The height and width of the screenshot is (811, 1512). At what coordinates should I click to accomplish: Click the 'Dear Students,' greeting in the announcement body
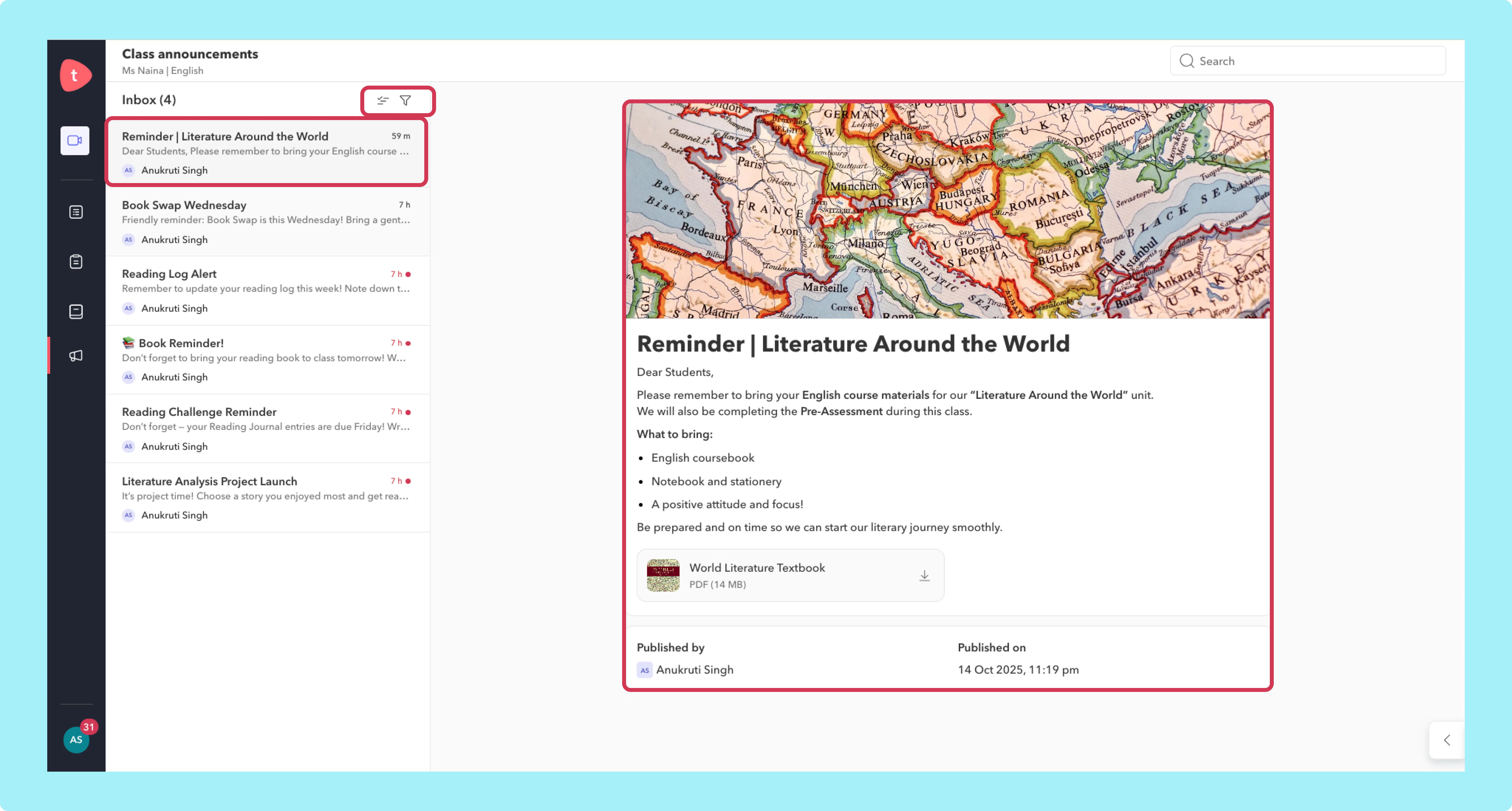coord(675,372)
